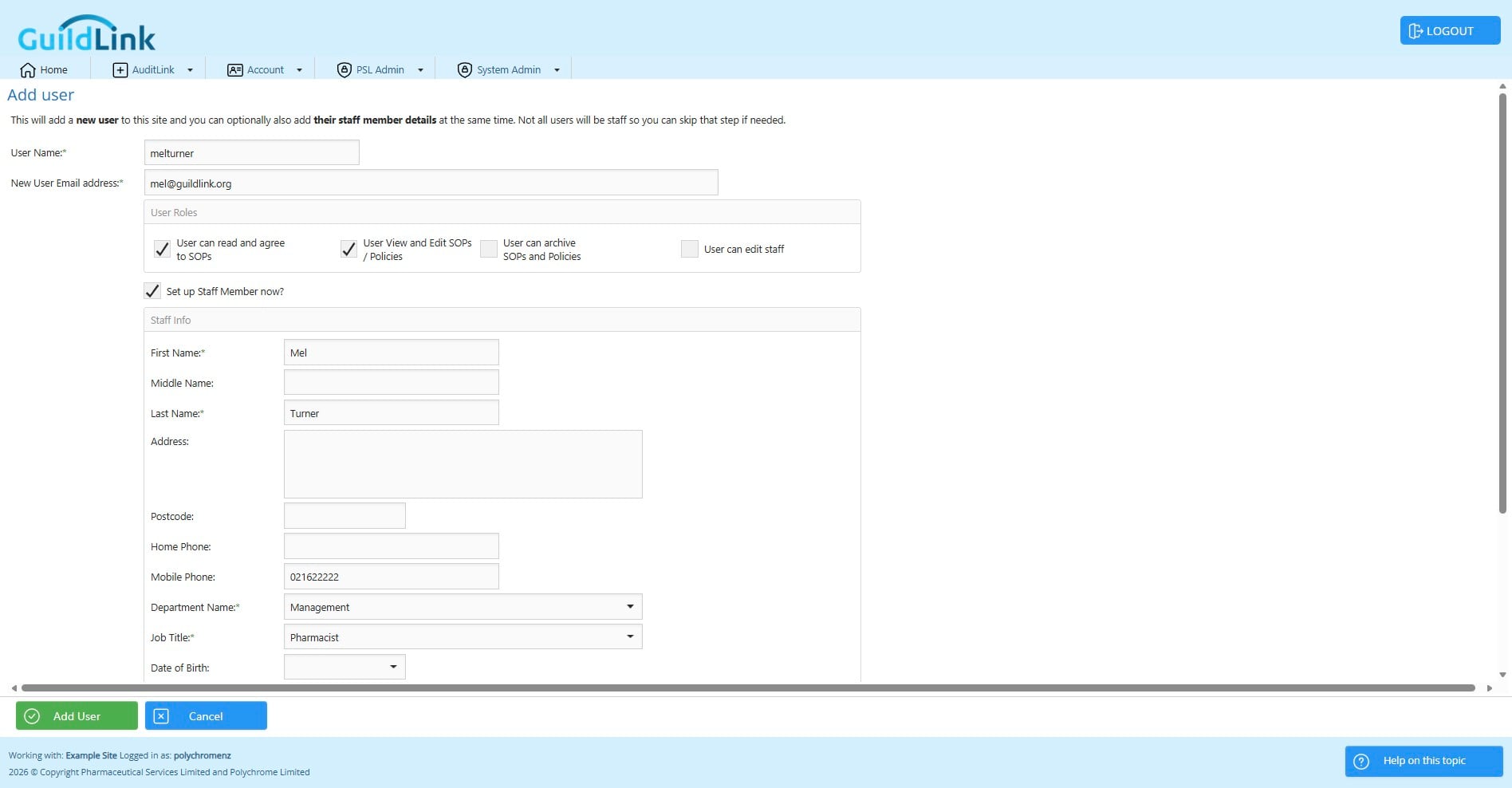Click the Address text area
Viewport: 1512px width, 788px height.
(463, 464)
